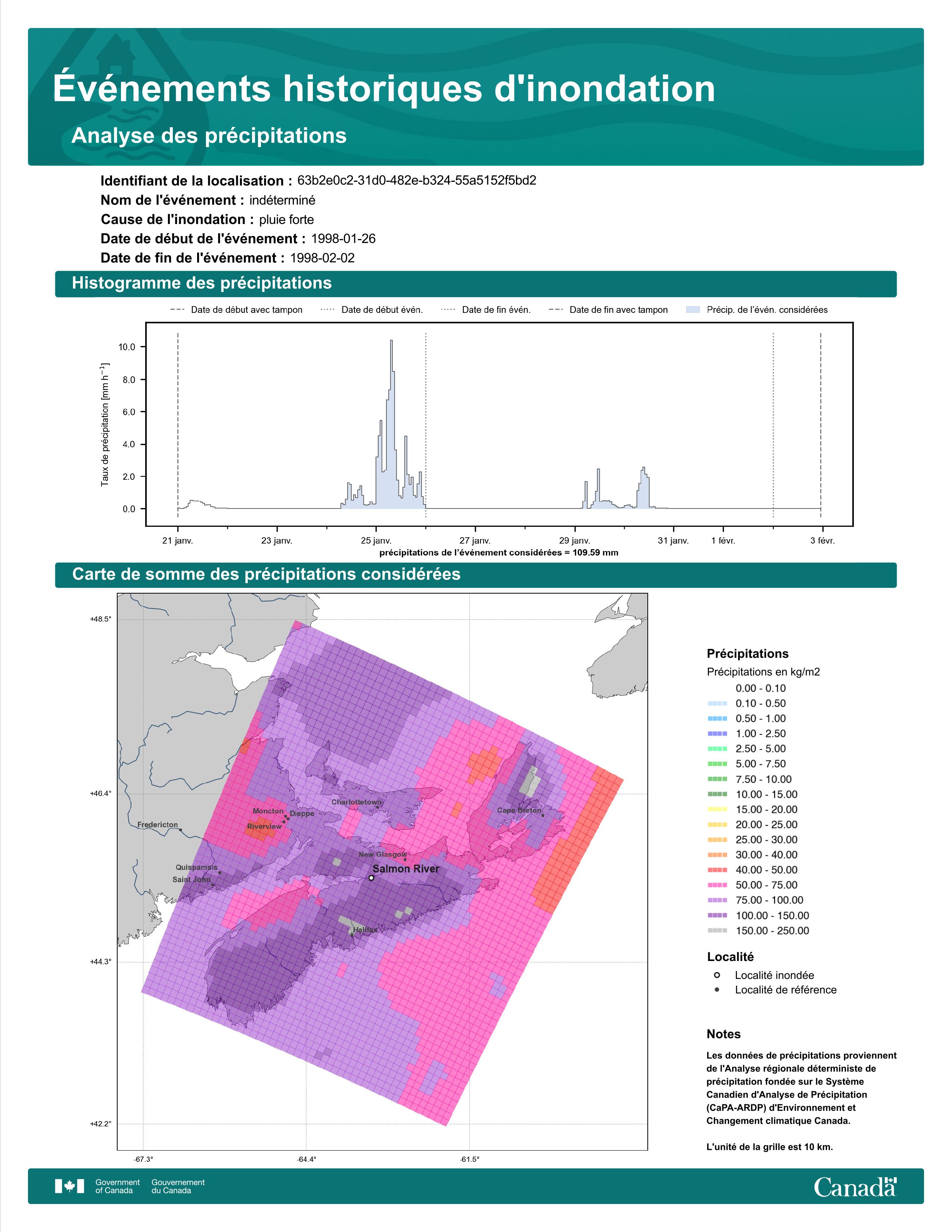Click the Government of Canada footer text

(x=117, y=1186)
